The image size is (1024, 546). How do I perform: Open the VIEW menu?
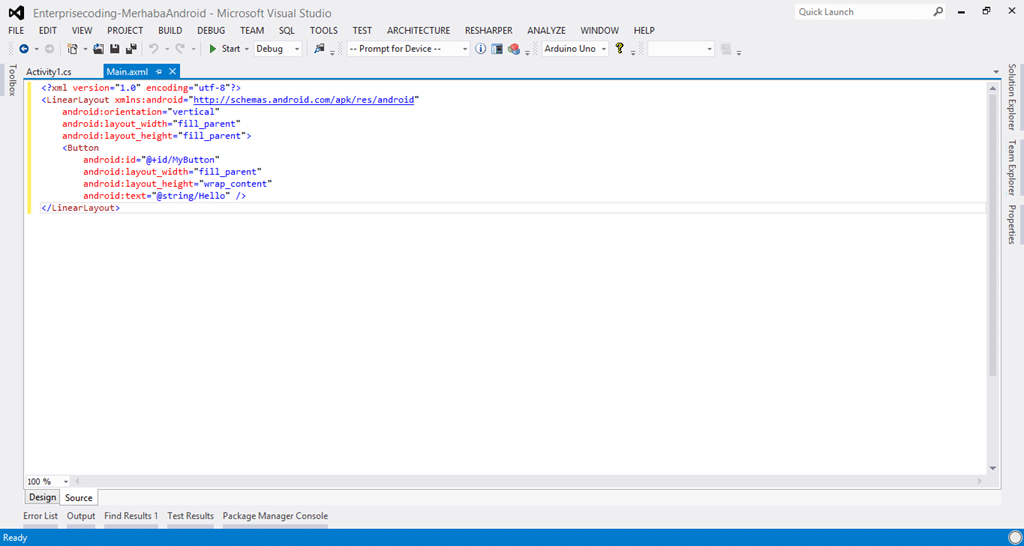pos(82,31)
